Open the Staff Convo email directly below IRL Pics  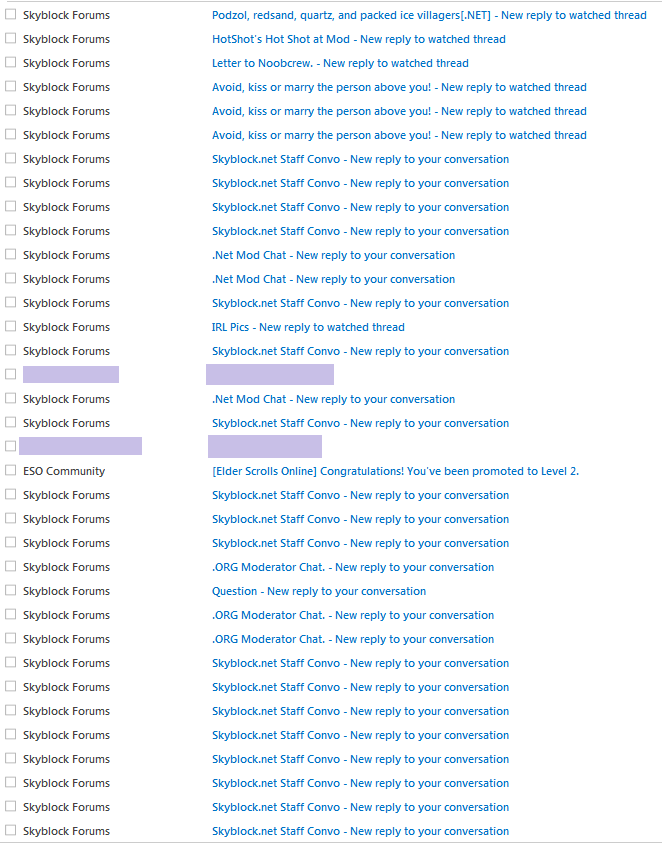360,351
